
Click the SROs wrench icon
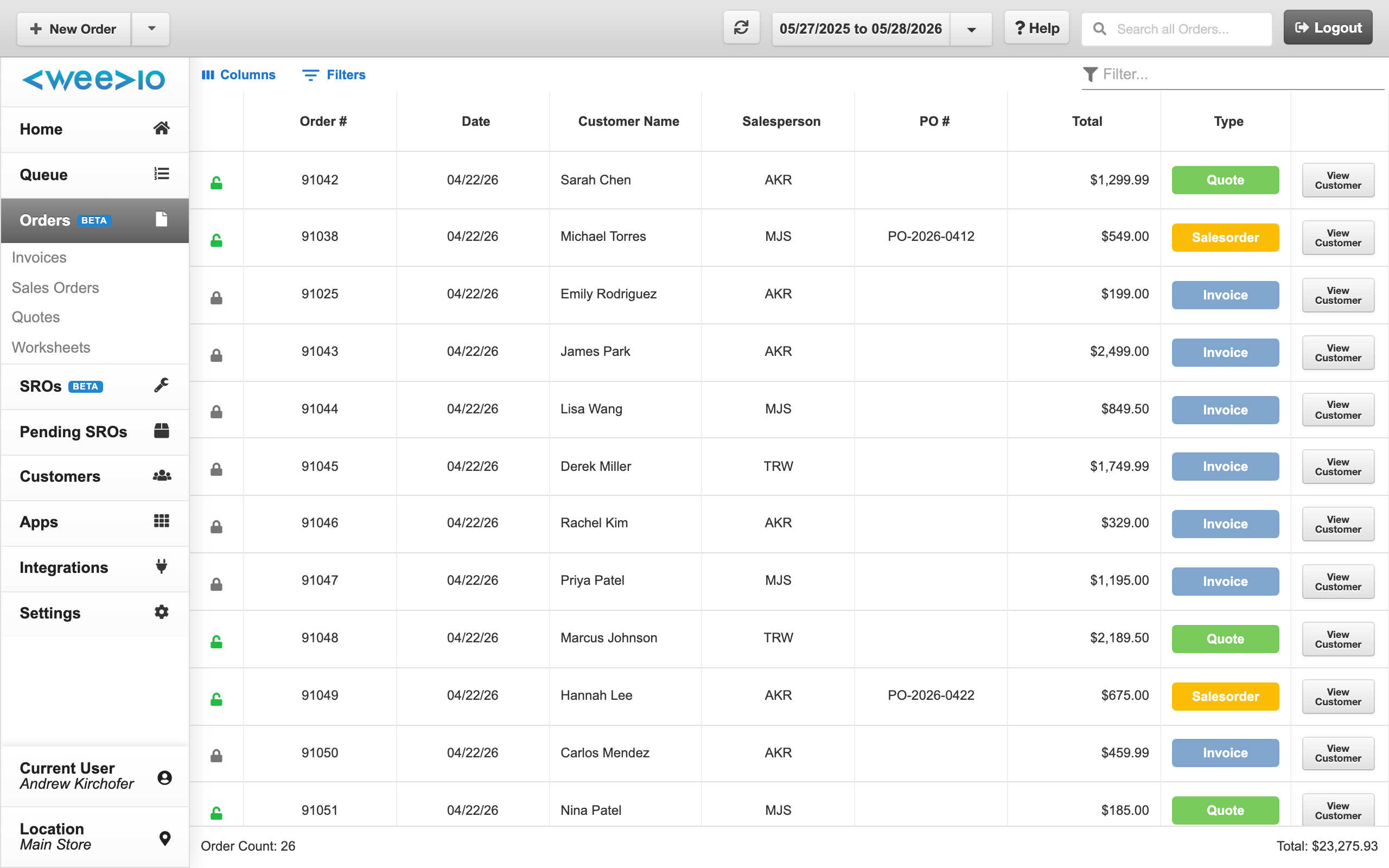coord(161,385)
